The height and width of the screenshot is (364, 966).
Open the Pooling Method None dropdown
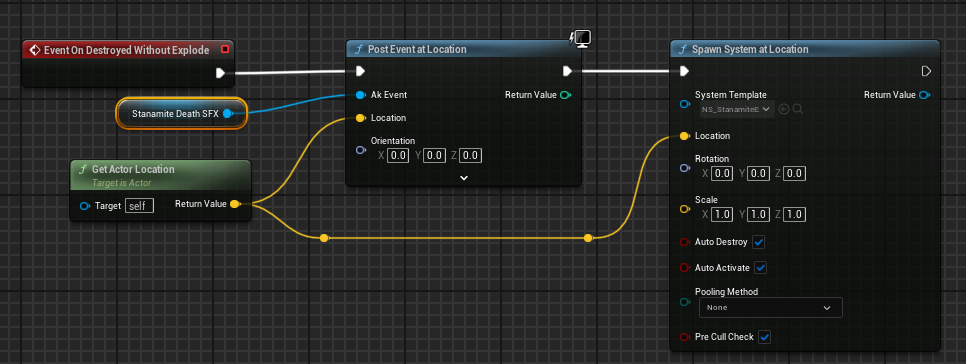click(x=771, y=307)
